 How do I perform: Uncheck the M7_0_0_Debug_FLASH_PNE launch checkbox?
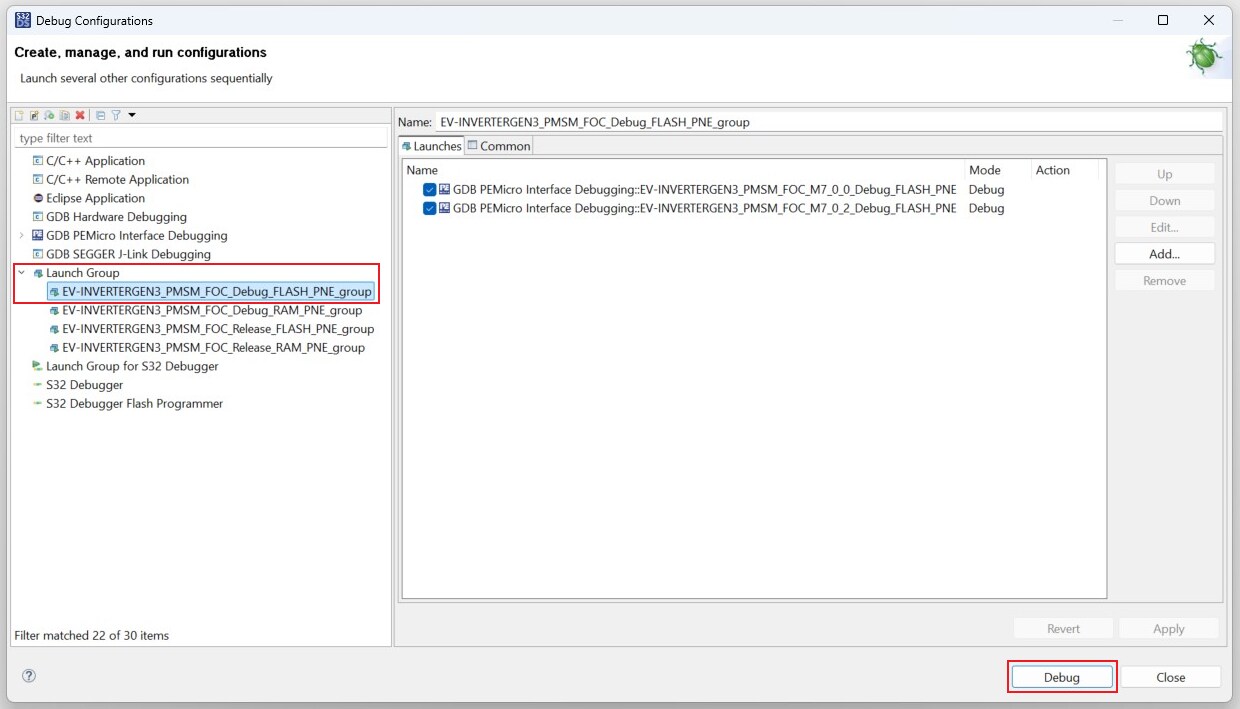(430, 190)
